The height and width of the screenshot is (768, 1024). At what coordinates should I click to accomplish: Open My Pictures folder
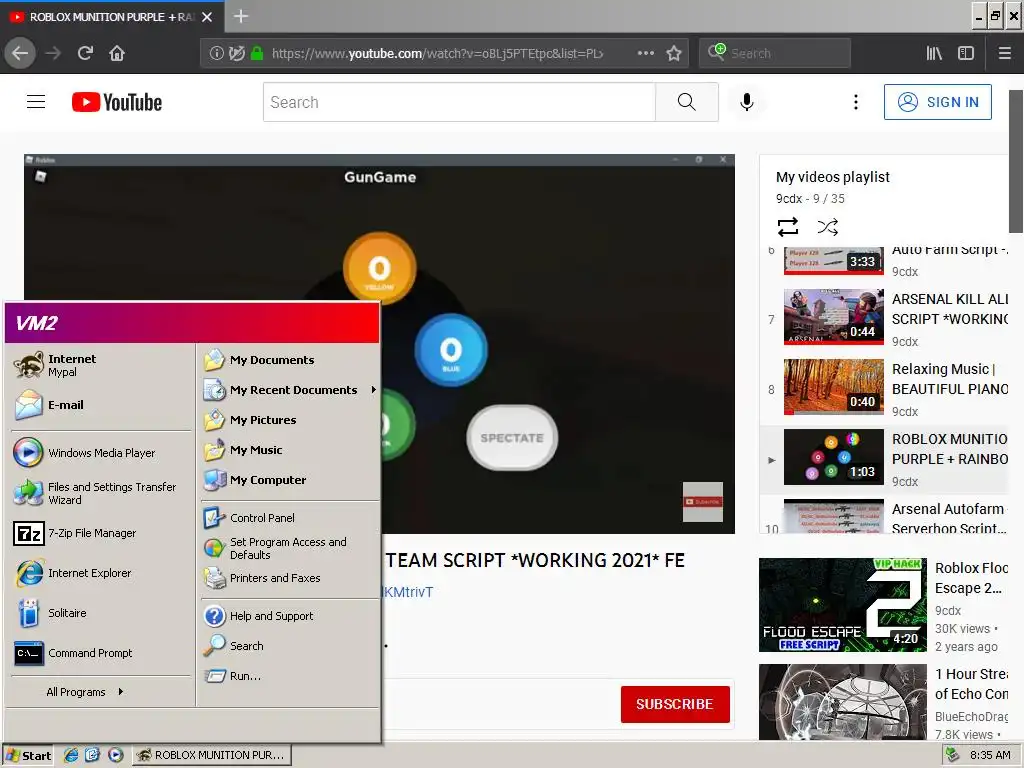(289, 420)
